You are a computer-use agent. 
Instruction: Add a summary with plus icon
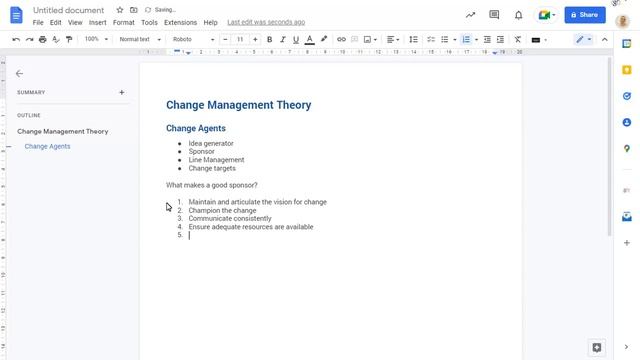[122, 92]
